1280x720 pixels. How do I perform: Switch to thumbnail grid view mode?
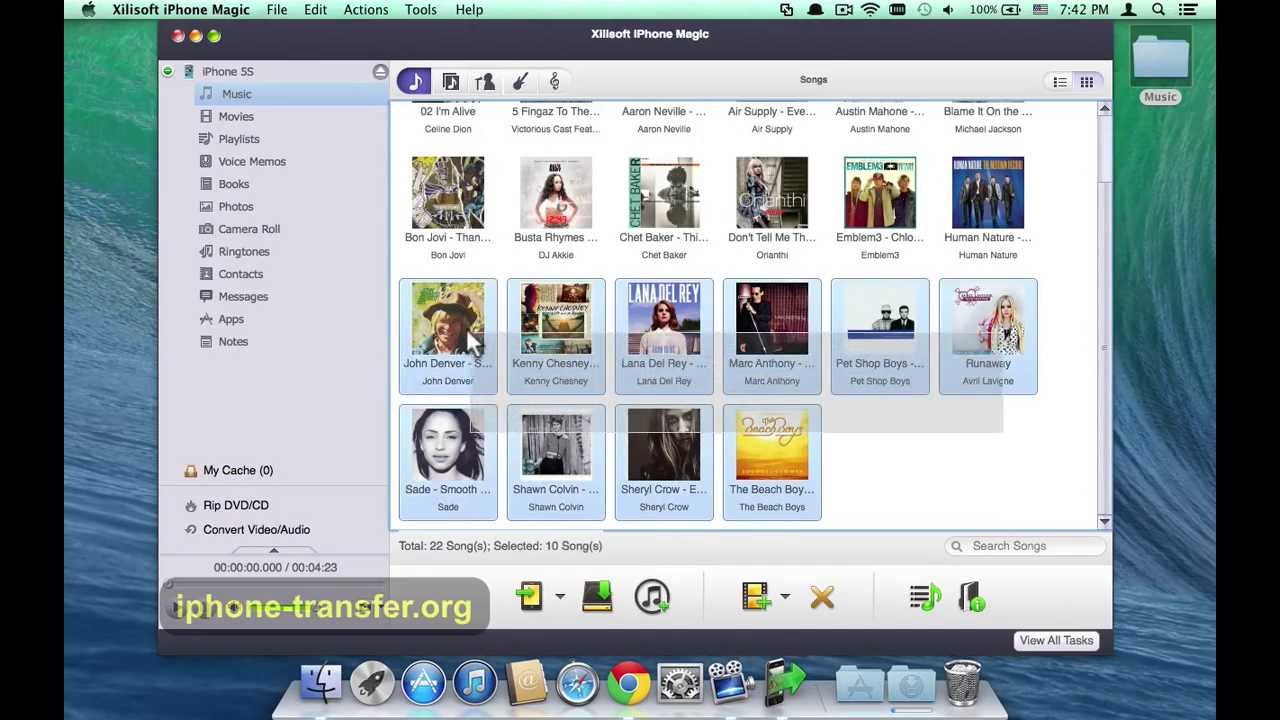click(x=1087, y=82)
